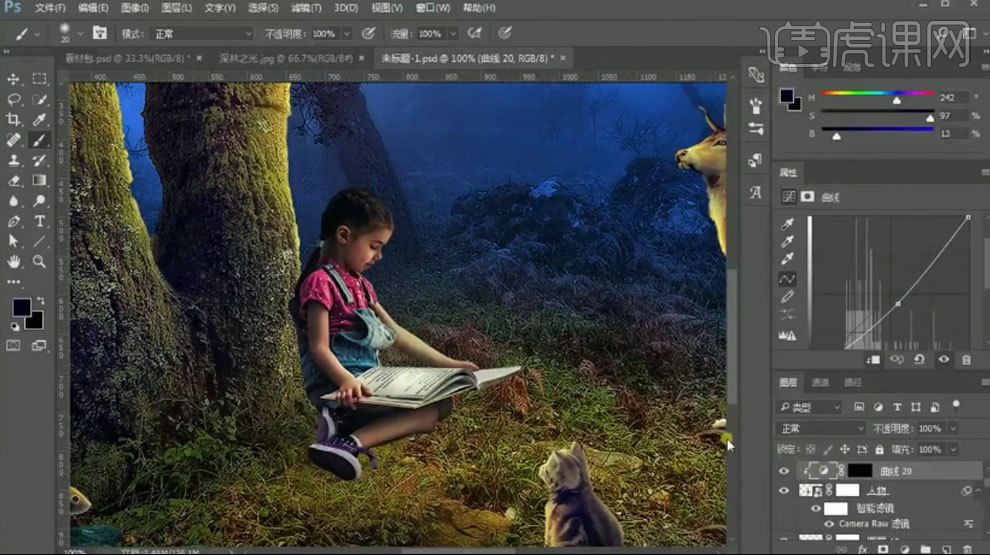The width and height of the screenshot is (990, 555).
Task: Open the layer fill dropdown arrow
Action: click(x=953, y=450)
